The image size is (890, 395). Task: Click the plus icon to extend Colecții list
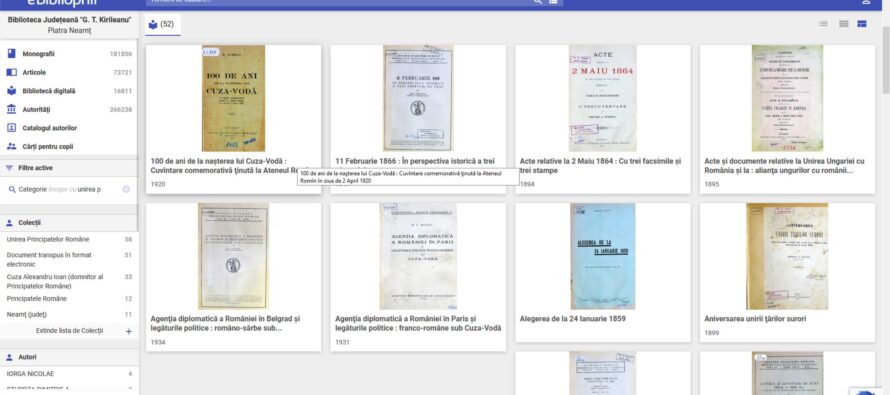(x=129, y=331)
